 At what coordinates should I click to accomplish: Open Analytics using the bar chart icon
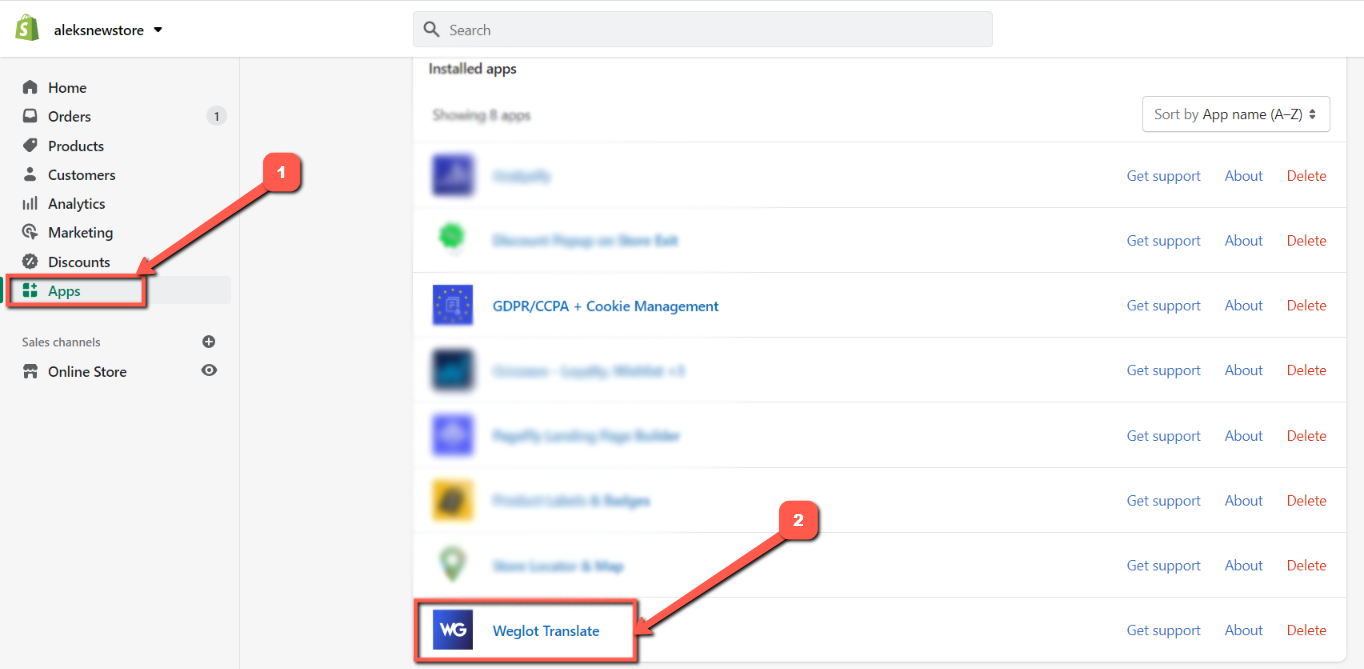coord(30,203)
